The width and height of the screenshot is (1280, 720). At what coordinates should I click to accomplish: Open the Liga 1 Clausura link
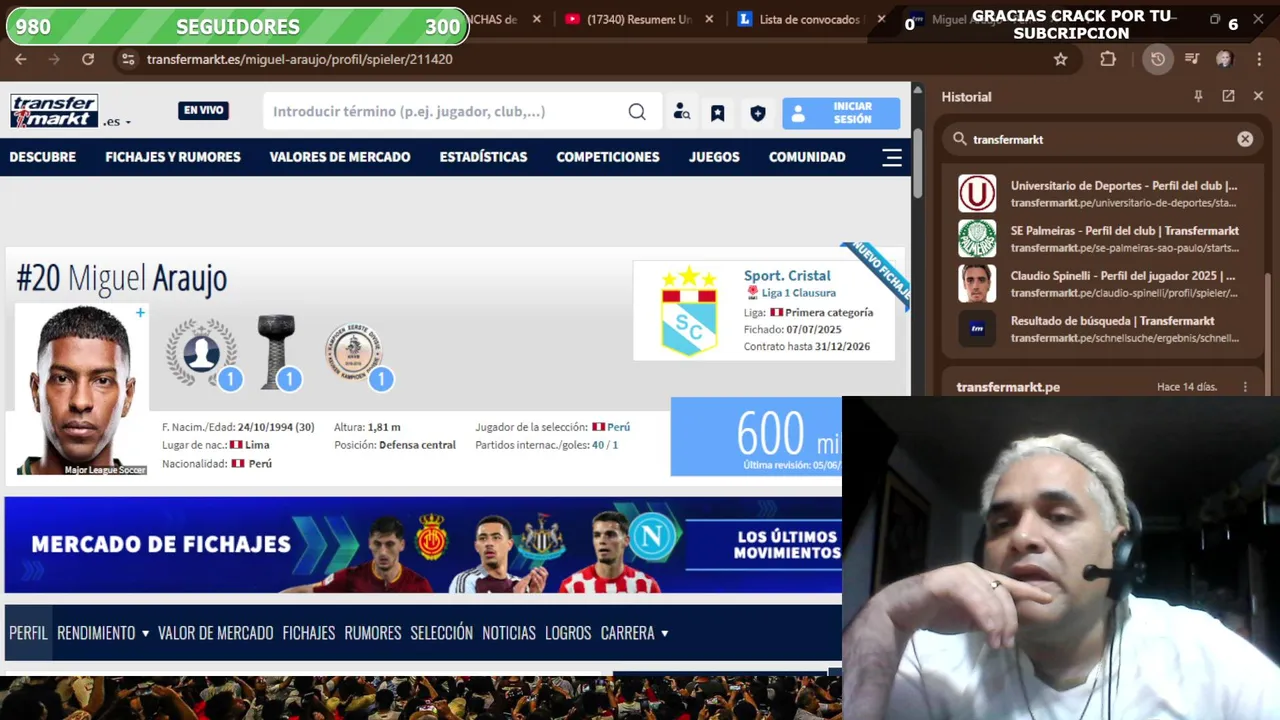pos(798,293)
